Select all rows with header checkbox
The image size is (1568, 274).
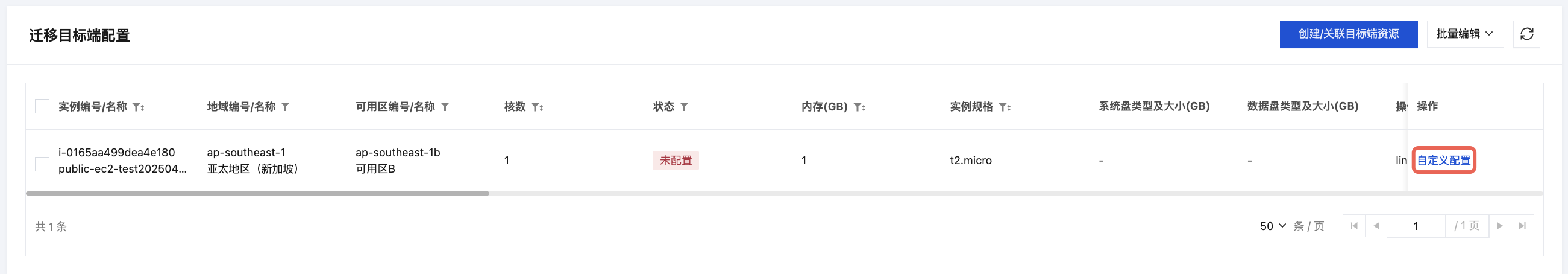(x=42, y=107)
